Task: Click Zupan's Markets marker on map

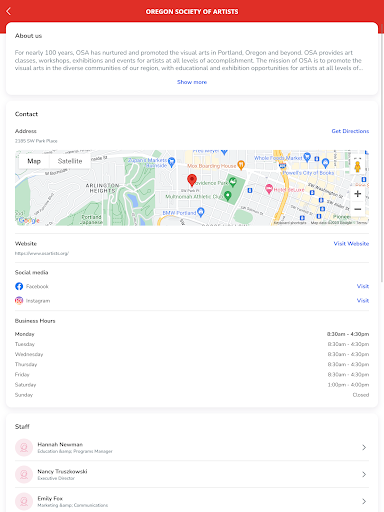Action: (x=171, y=162)
